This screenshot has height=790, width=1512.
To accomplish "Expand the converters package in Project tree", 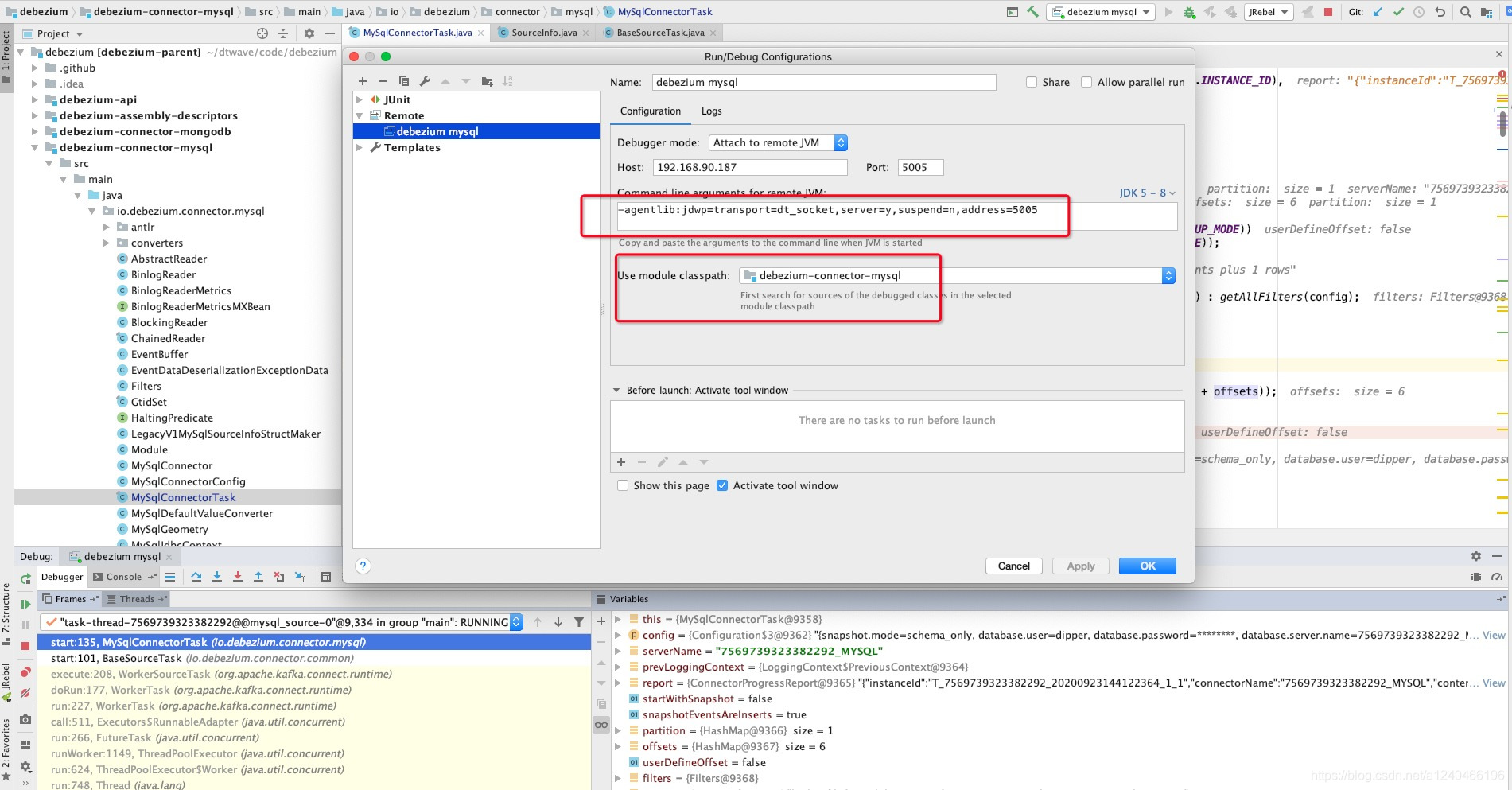I will [x=107, y=243].
